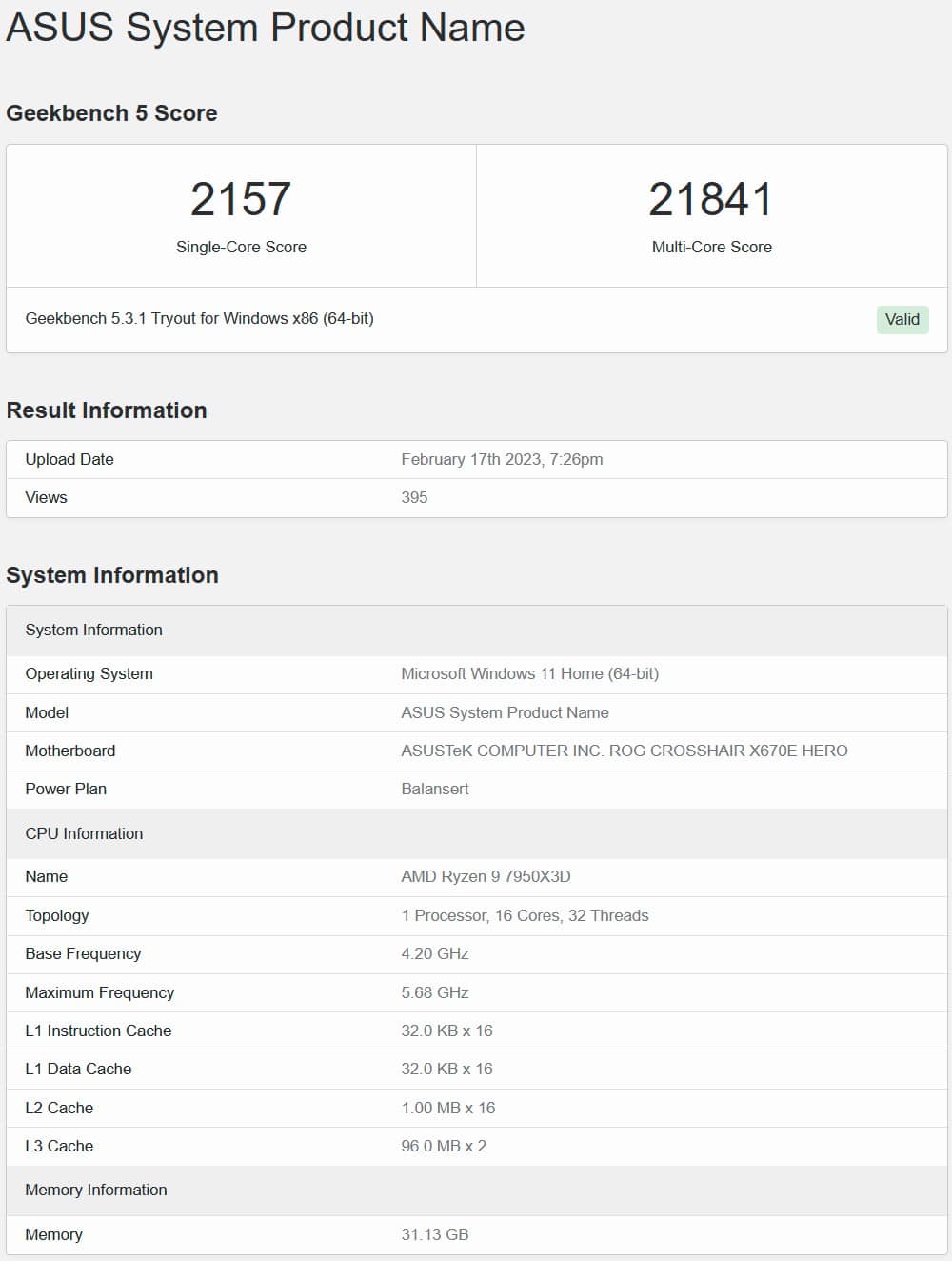The height and width of the screenshot is (1261, 952).
Task: Click the ROG CROSSHAIR X670E HERO motherboard value
Action: point(624,751)
